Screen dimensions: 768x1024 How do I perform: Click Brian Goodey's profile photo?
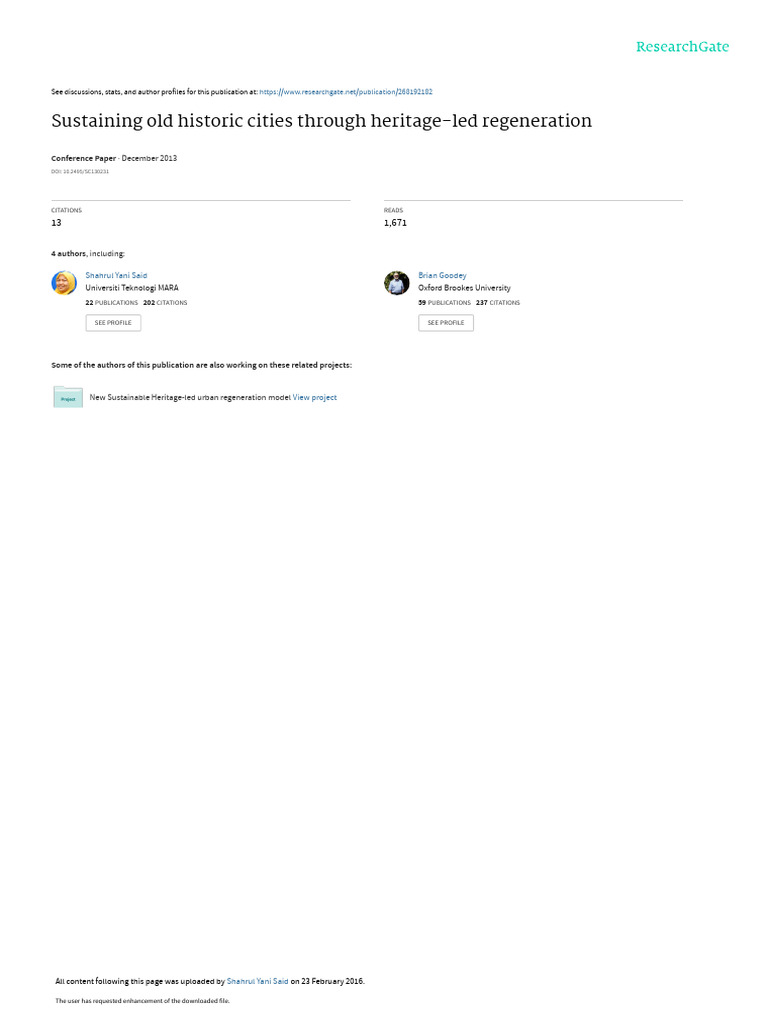[x=396, y=283]
